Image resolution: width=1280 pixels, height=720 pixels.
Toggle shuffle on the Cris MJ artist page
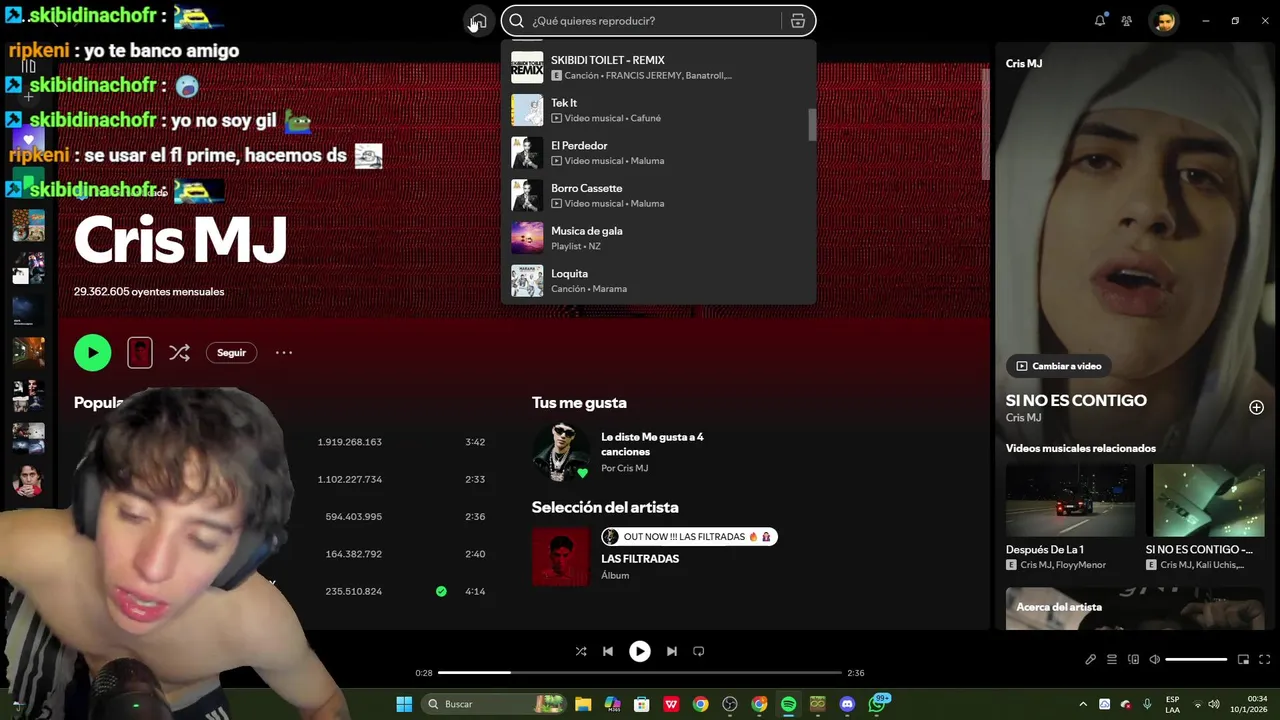click(179, 352)
